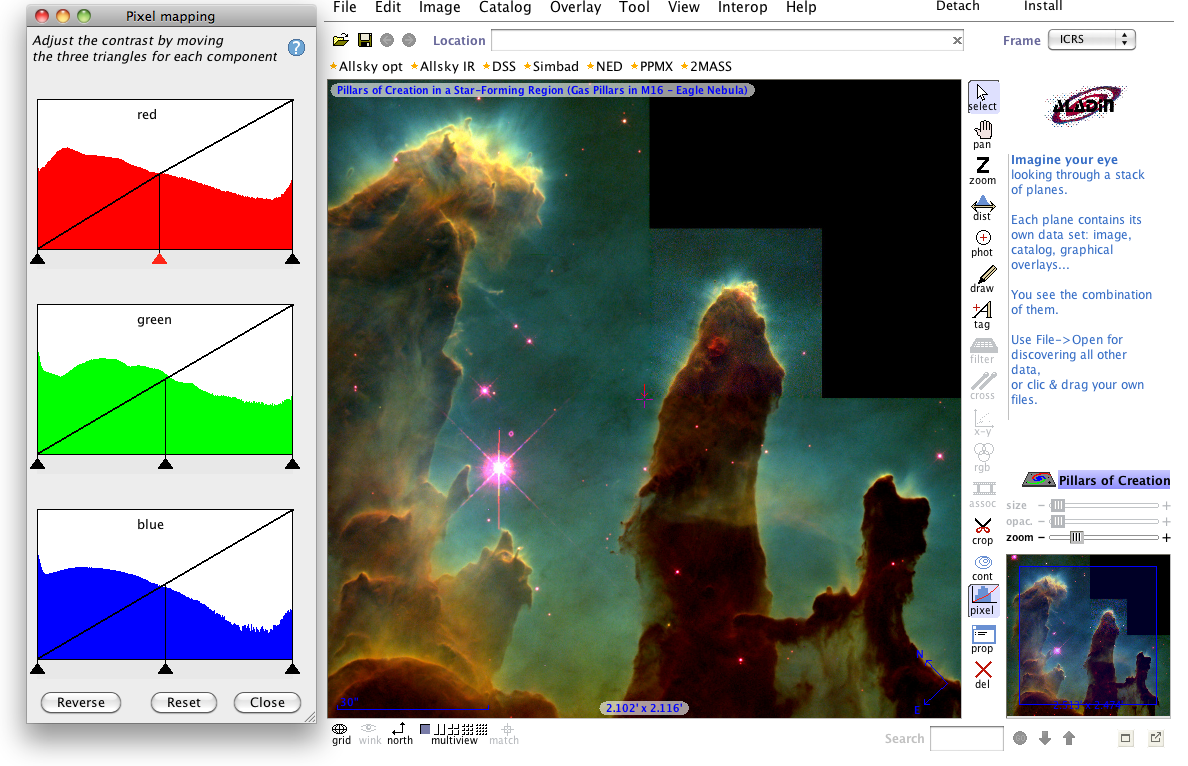Load the Simbad bookmark
The height and width of the screenshot is (766, 1188).
point(551,67)
